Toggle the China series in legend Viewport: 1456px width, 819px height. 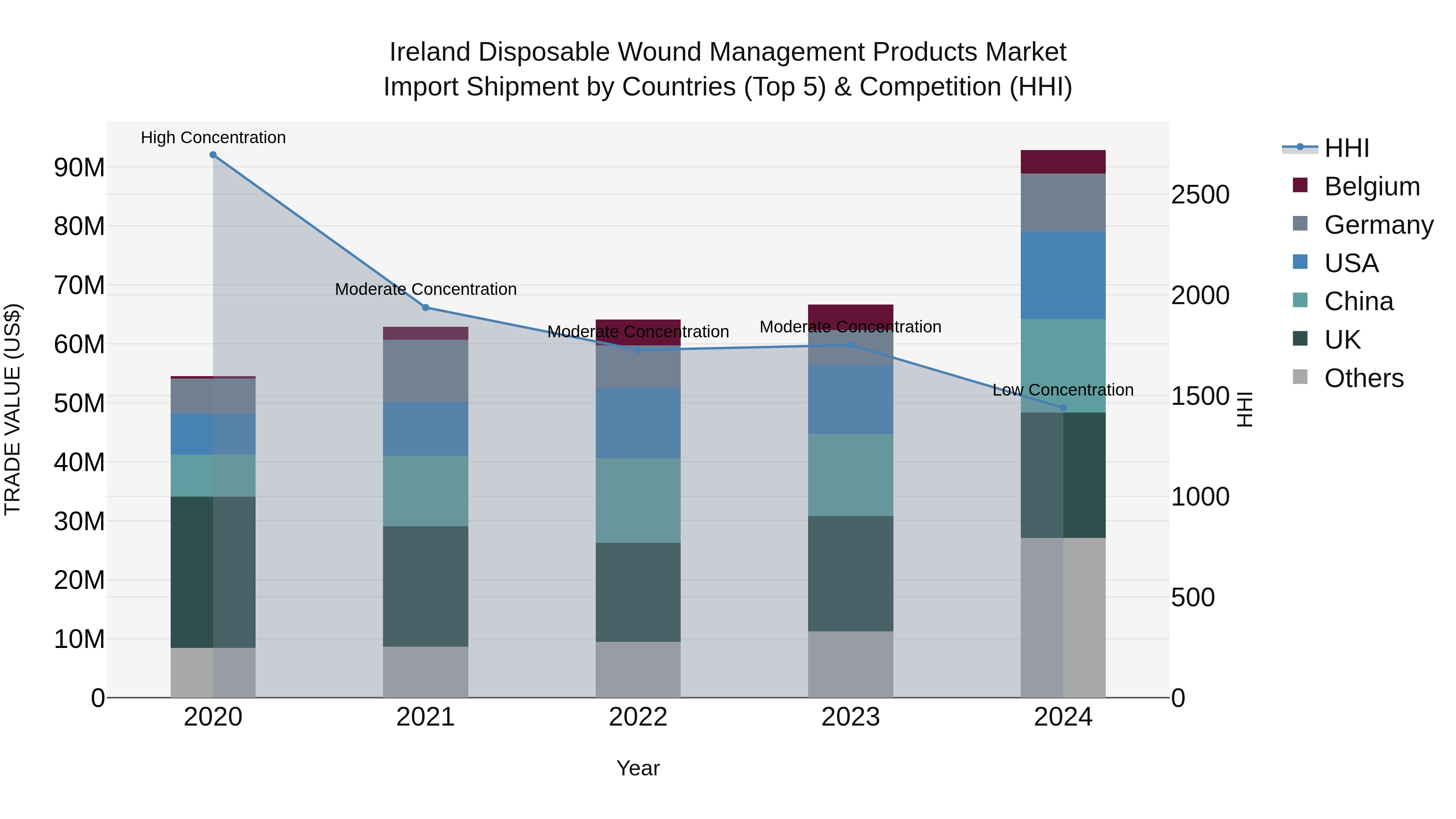pyautogui.click(x=1343, y=301)
